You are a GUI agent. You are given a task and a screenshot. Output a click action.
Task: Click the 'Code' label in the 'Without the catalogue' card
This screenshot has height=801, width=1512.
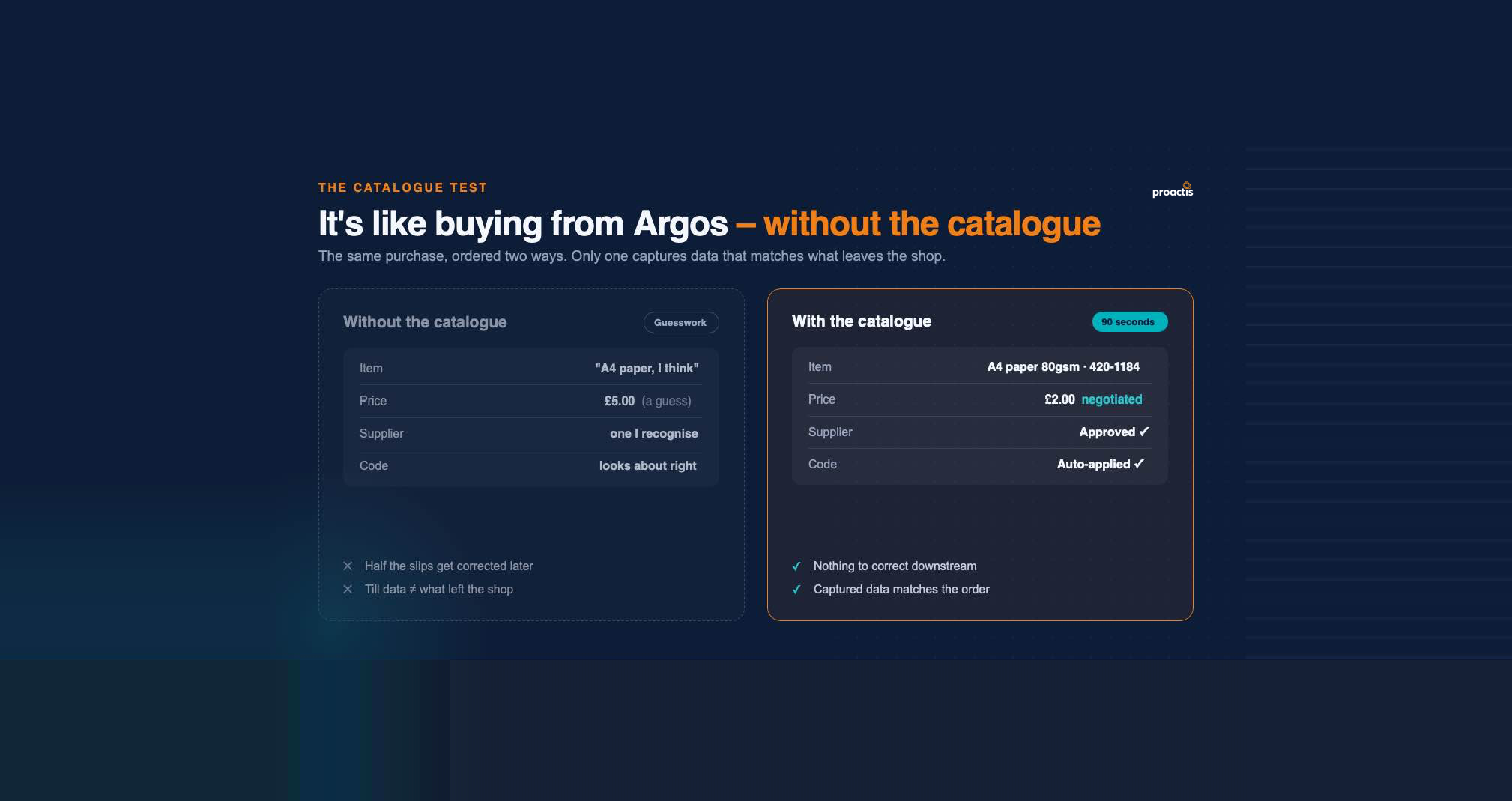click(373, 465)
